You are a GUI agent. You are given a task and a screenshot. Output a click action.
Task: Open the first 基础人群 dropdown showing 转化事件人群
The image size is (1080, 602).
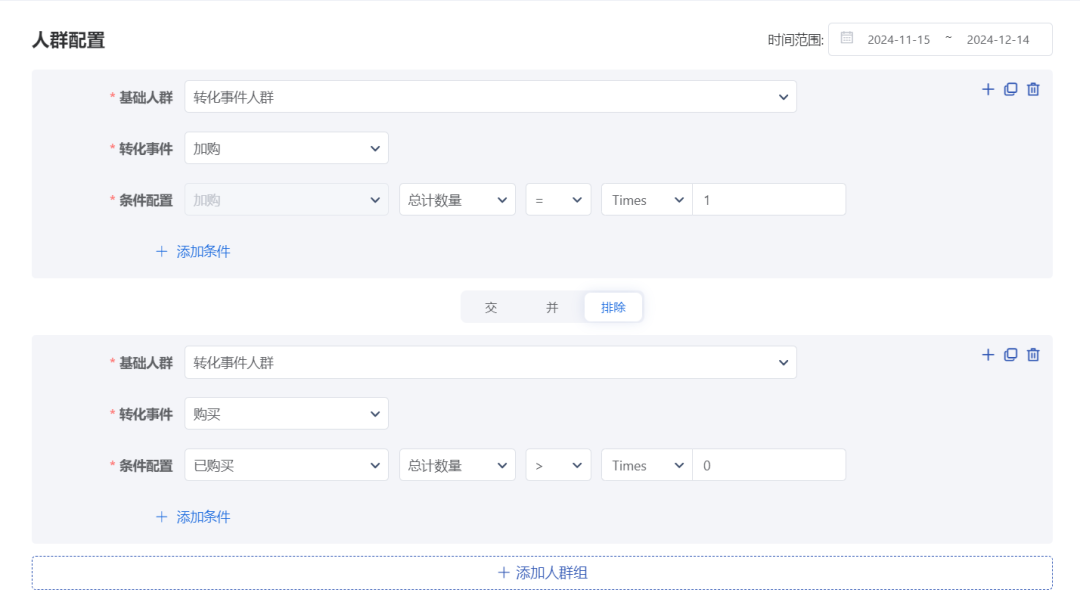click(490, 96)
